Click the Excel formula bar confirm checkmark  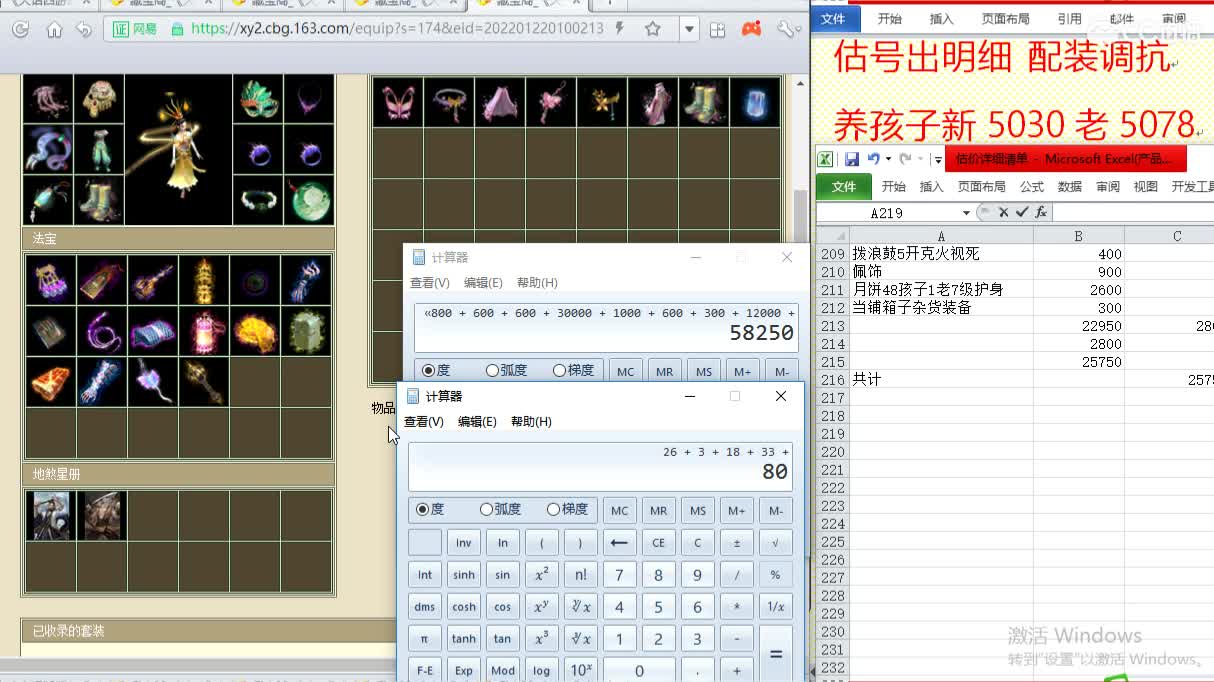click(x=1022, y=212)
